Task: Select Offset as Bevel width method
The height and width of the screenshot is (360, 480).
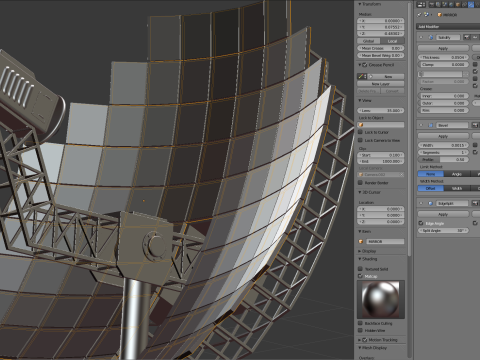Action: click(431, 188)
